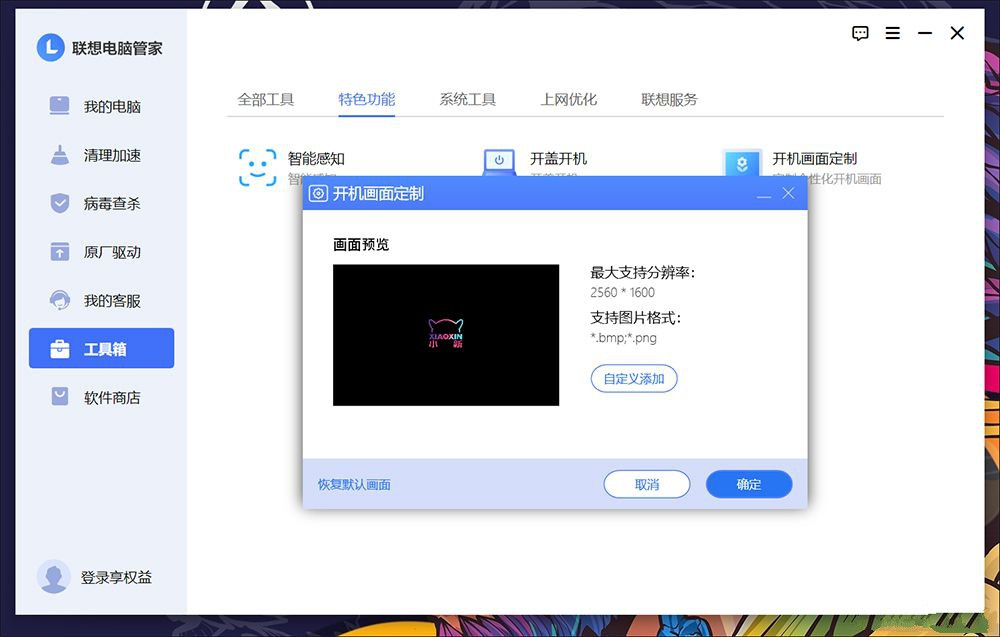Image resolution: width=1000 pixels, height=637 pixels.
Task: Click the 最大支持分辨率 label
Action: pyautogui.click(x=643, y=272)
